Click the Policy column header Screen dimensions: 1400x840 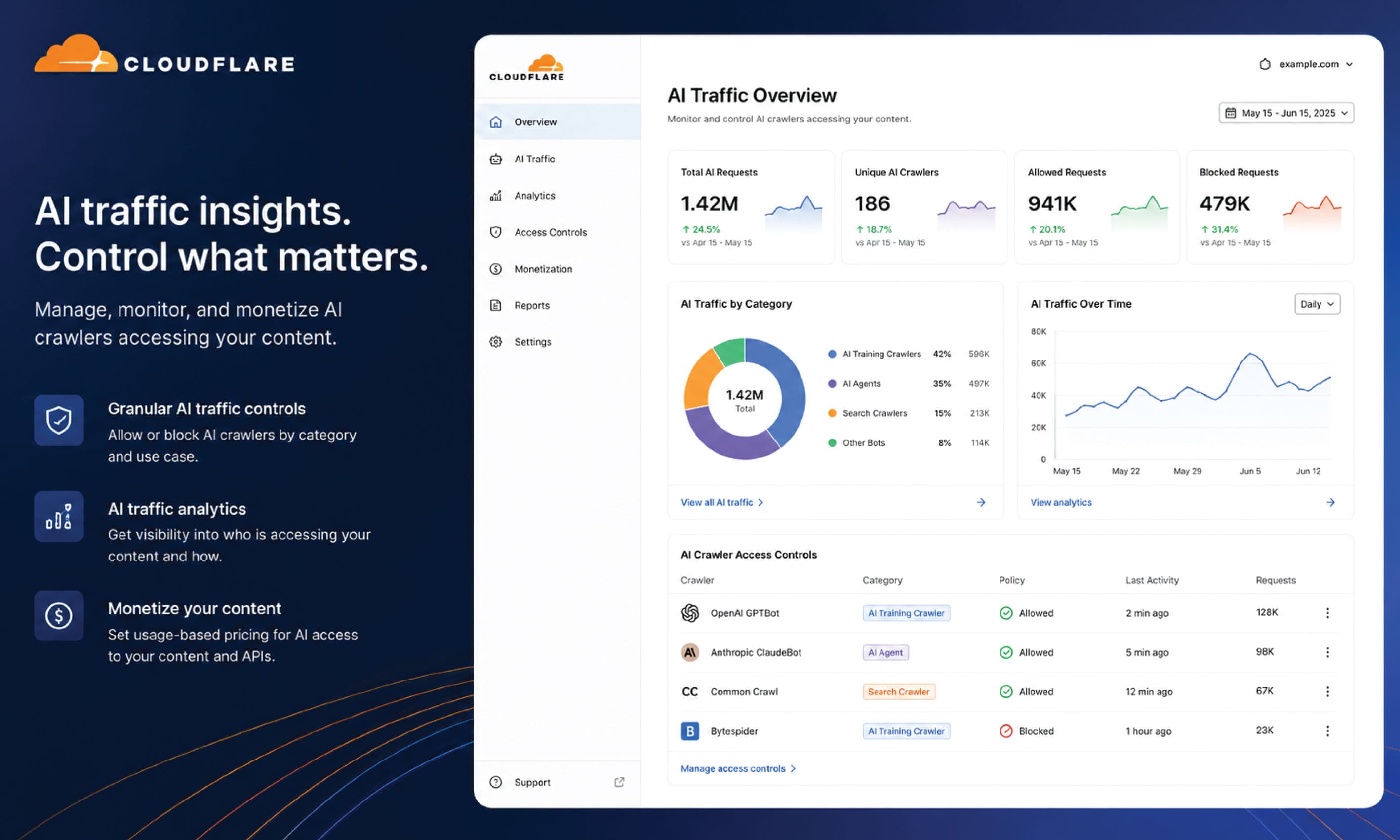click(x=1012, y=580)
